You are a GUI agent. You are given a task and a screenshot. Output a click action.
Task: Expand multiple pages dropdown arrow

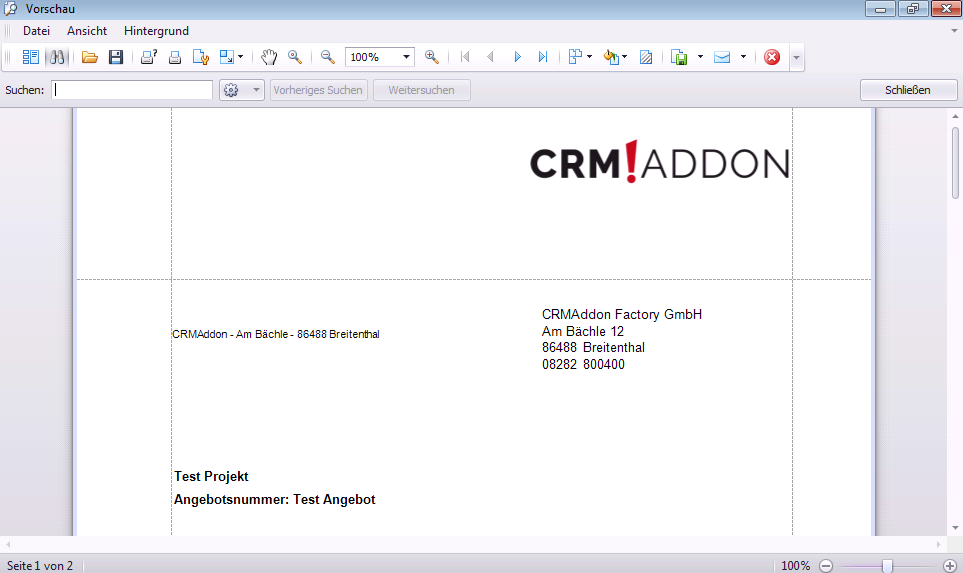[x=590, y=57]
